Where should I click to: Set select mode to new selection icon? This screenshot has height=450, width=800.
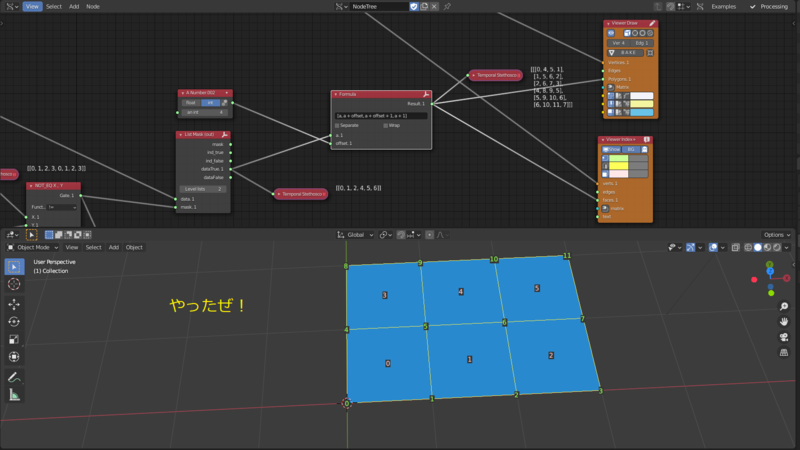point(49,235)
